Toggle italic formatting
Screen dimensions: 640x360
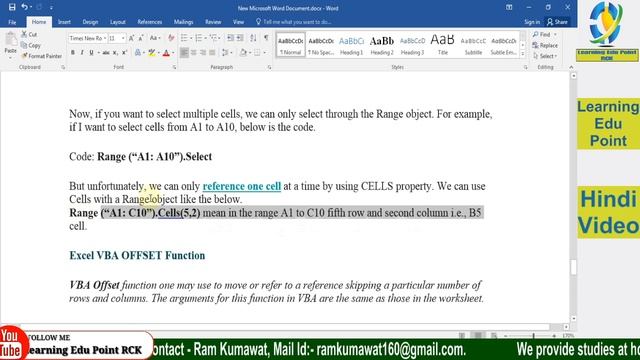pyautogui.click(x=82, y=53)
